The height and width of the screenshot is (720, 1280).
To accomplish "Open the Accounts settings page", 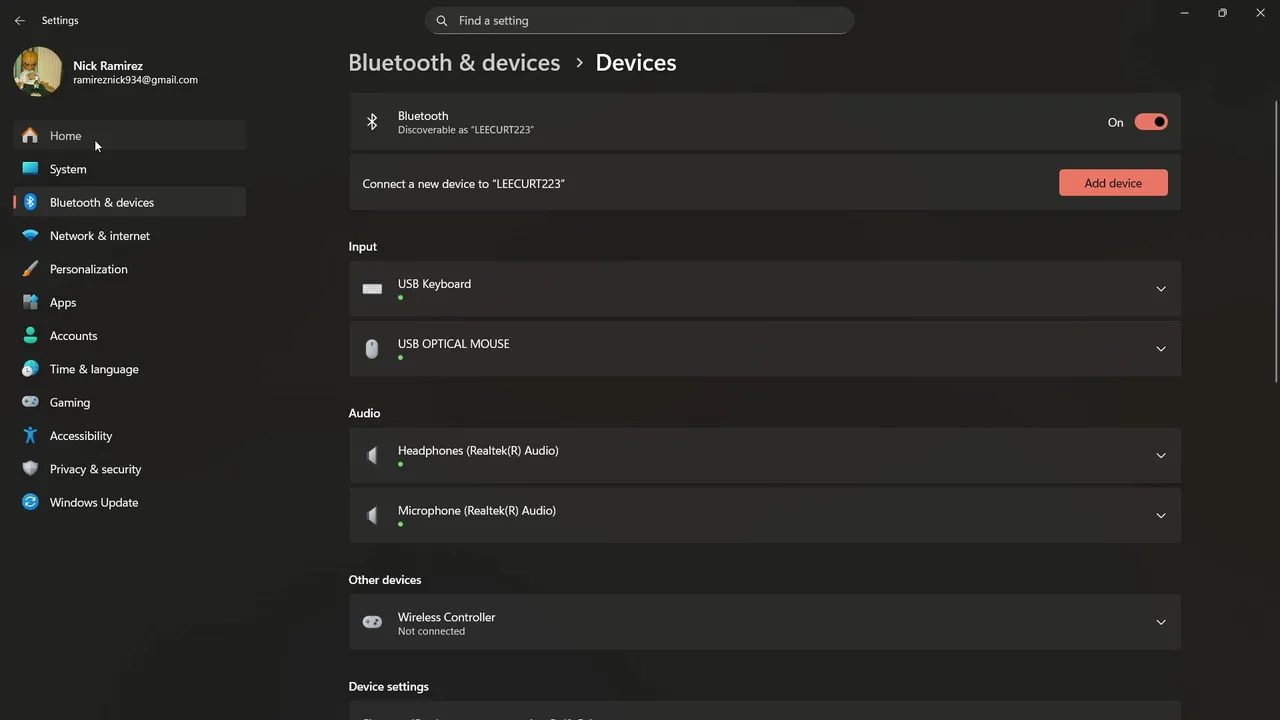I will (x=73, y=336).
